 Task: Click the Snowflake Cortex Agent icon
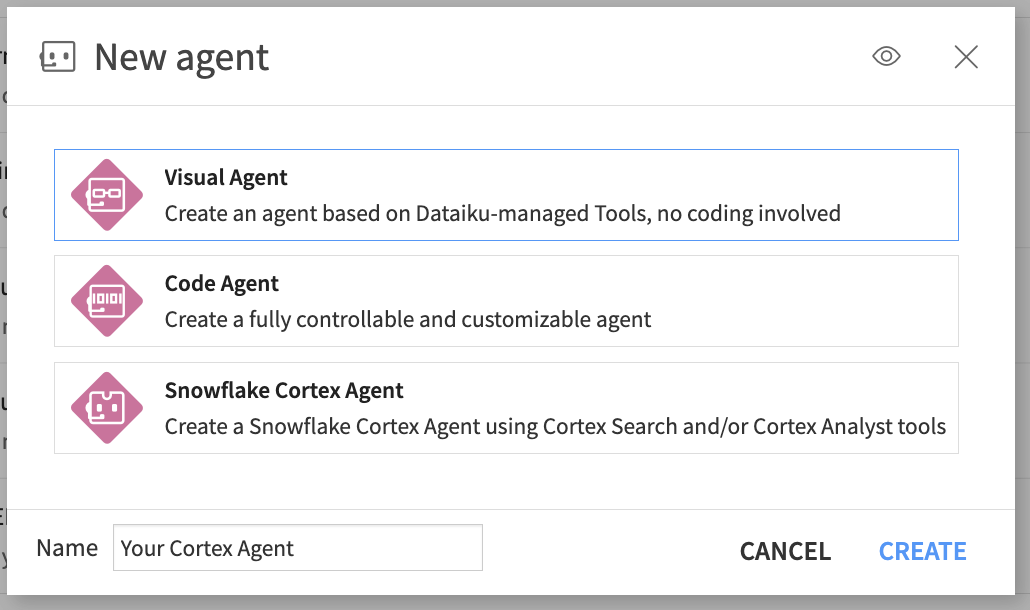(107, 408)
